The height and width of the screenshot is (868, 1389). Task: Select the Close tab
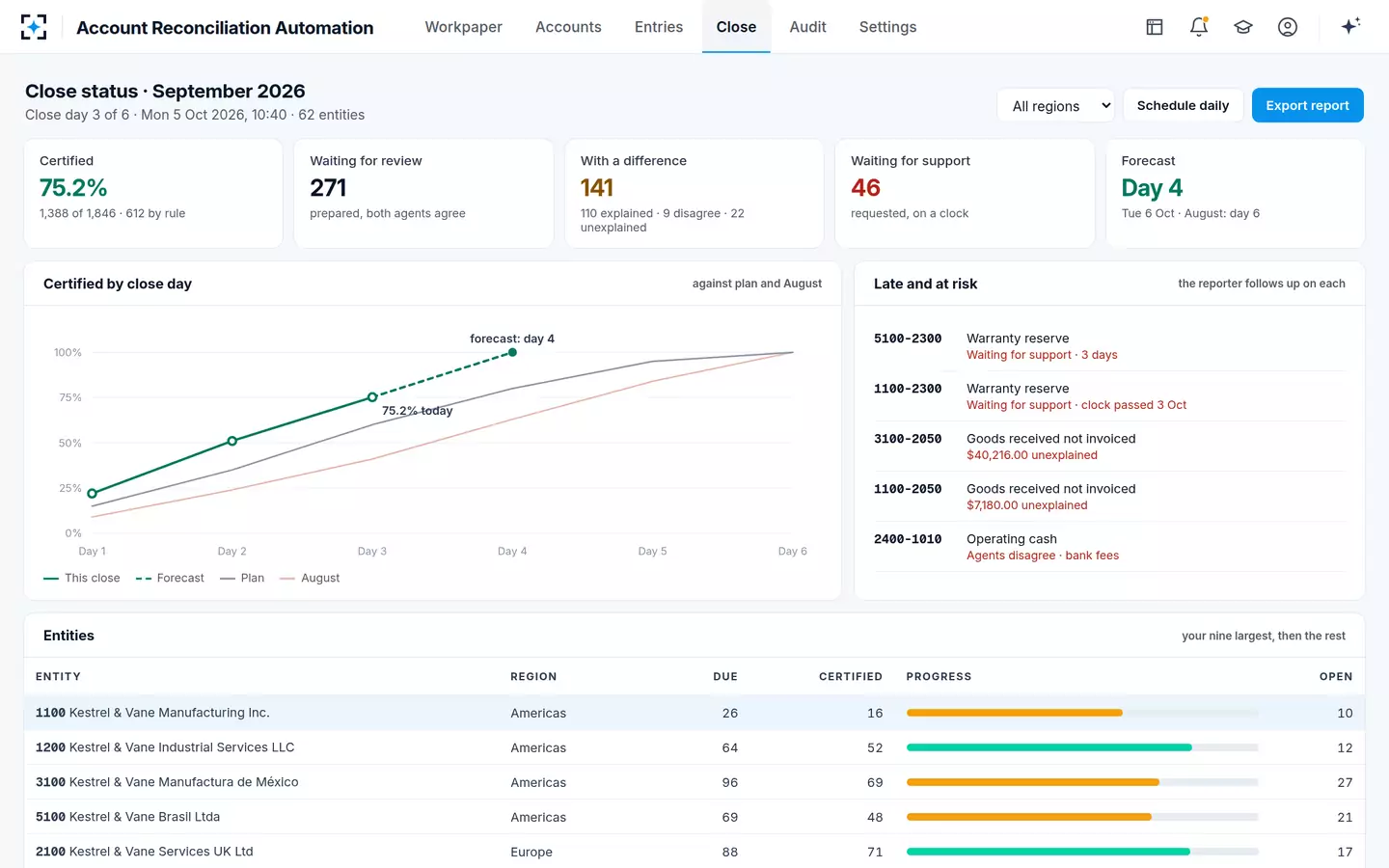click(x=736, y=27)
